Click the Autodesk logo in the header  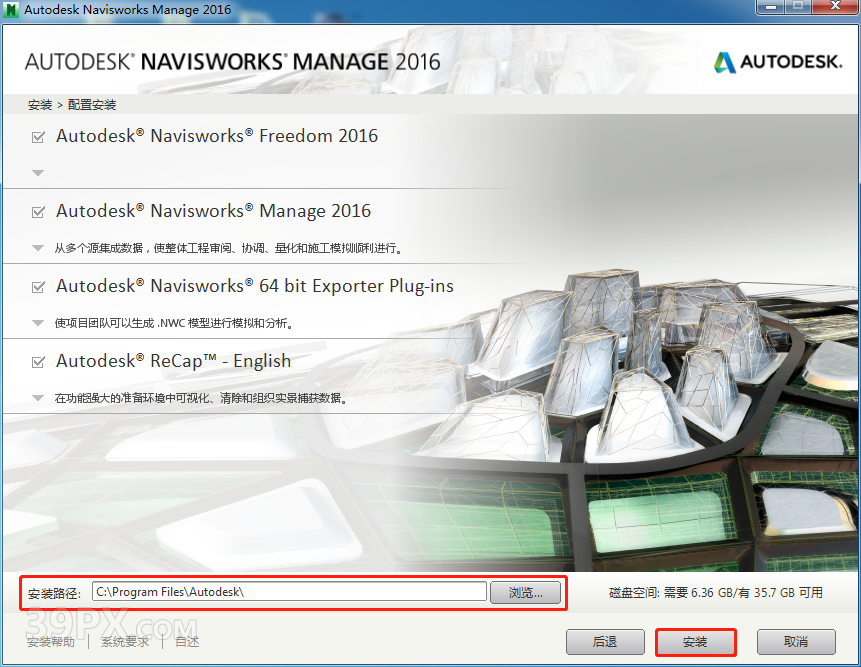click(777, 62)
